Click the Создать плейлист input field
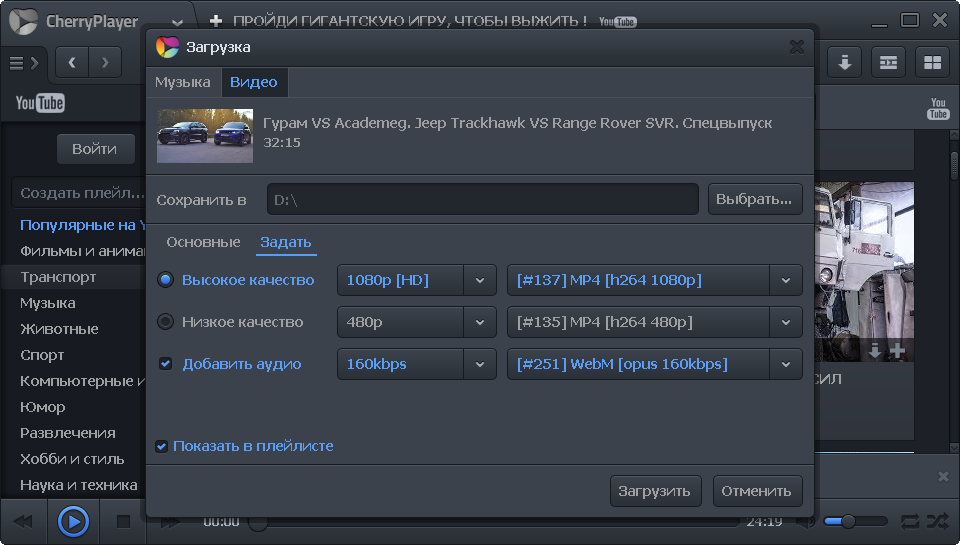 coord(80,193)
